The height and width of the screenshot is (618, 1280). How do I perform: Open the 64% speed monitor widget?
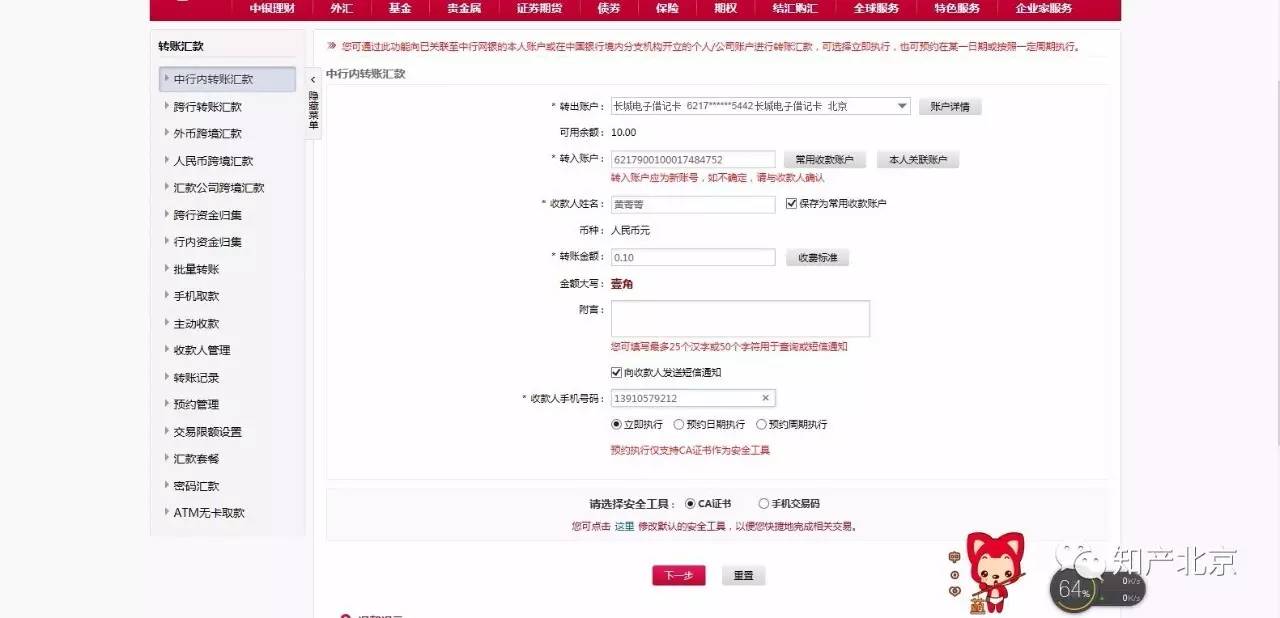(1097, 589)
